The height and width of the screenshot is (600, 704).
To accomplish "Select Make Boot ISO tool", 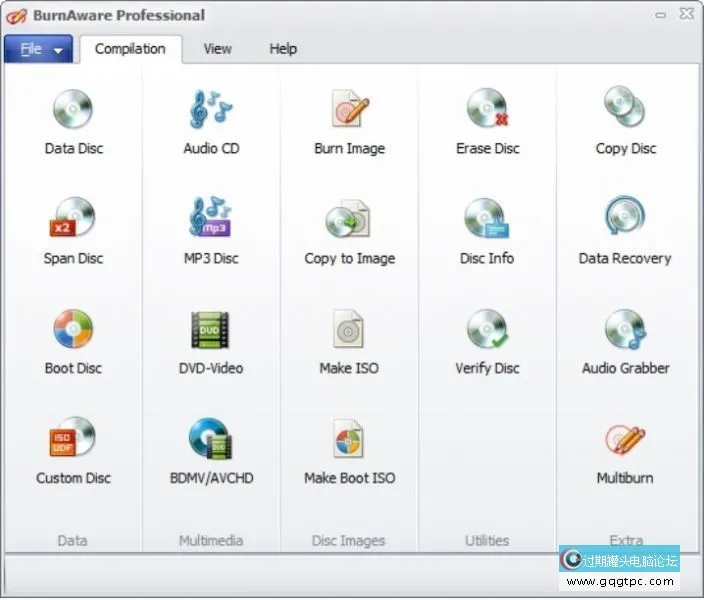I will (x=349, y=451).
